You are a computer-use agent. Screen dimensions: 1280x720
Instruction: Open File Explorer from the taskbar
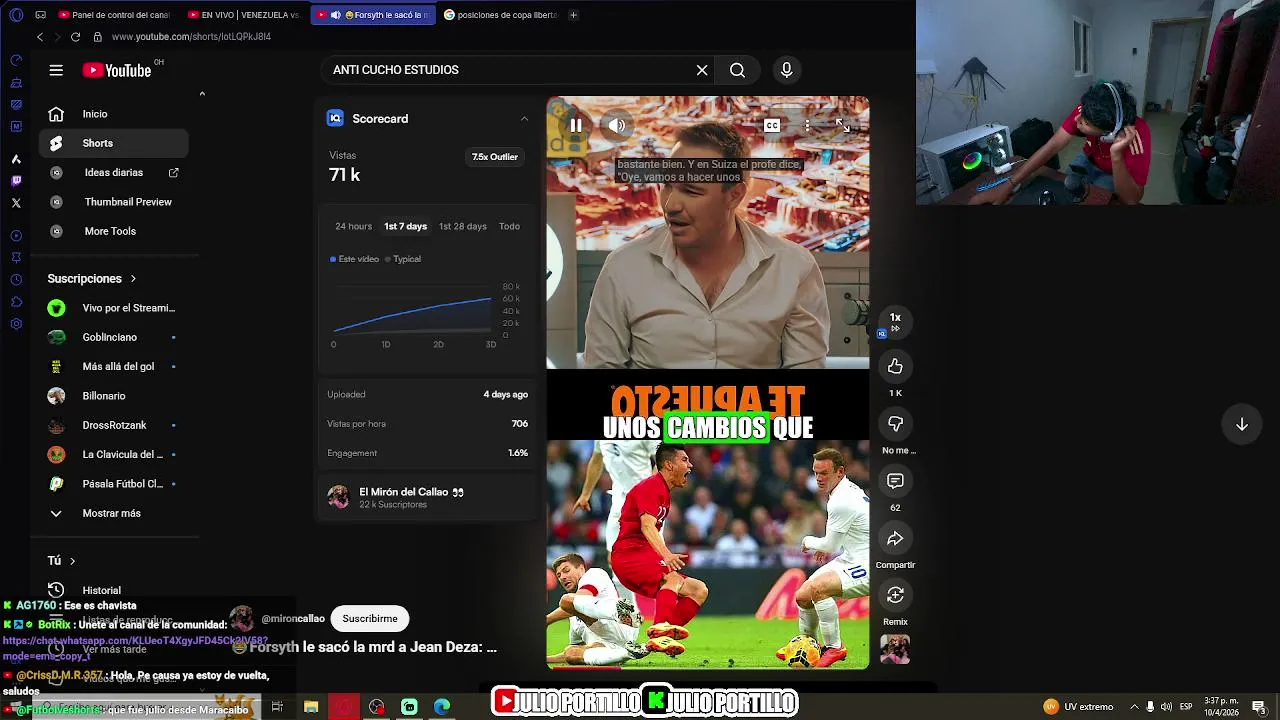[311, 707]
